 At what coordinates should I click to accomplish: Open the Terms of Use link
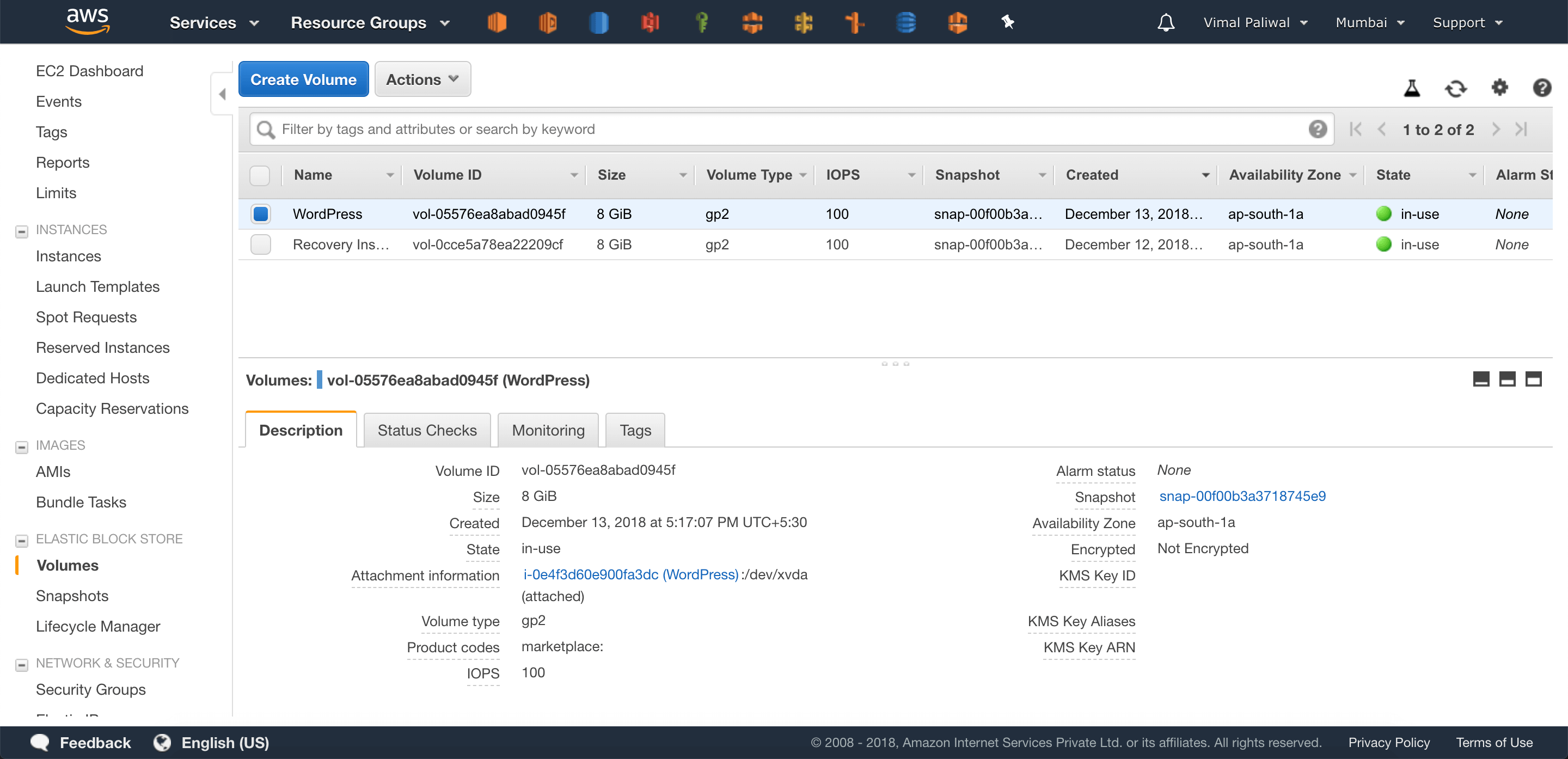pos(1494,743)
